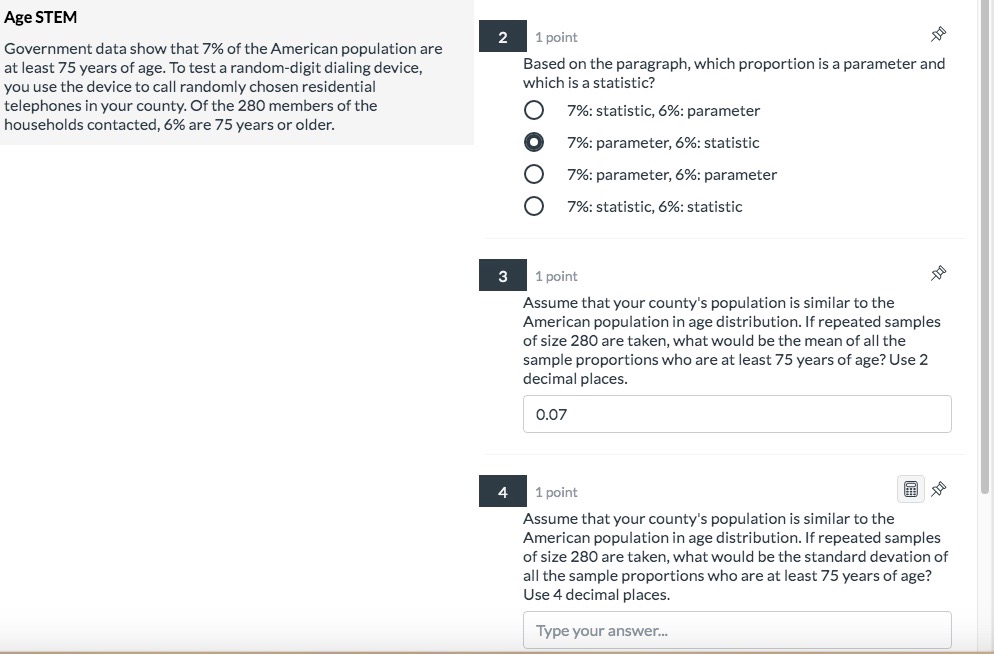Click the question 2 number badge
This screenshot has height=654, width=994.
tap(502, 35)
